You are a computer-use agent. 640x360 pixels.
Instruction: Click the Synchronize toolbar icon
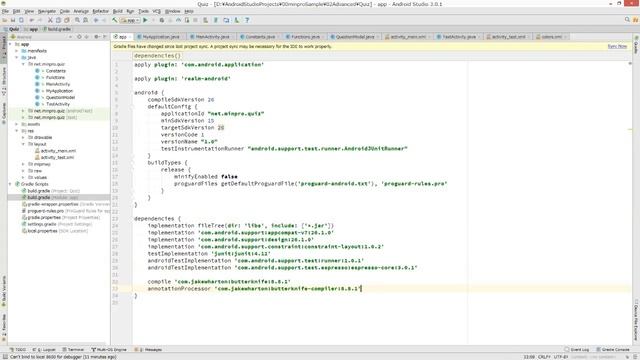coord(21,20)
